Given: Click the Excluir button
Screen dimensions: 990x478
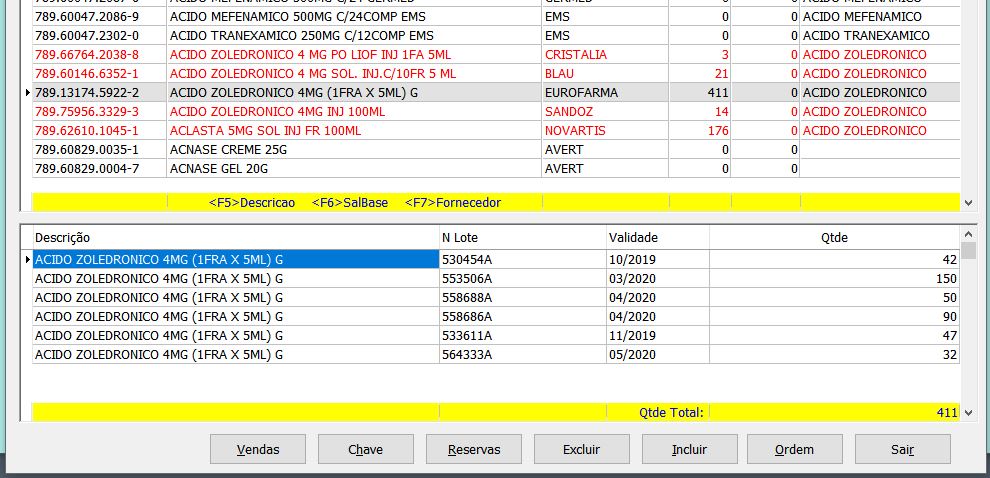Looking at the screenshot, I should point(581,449).
